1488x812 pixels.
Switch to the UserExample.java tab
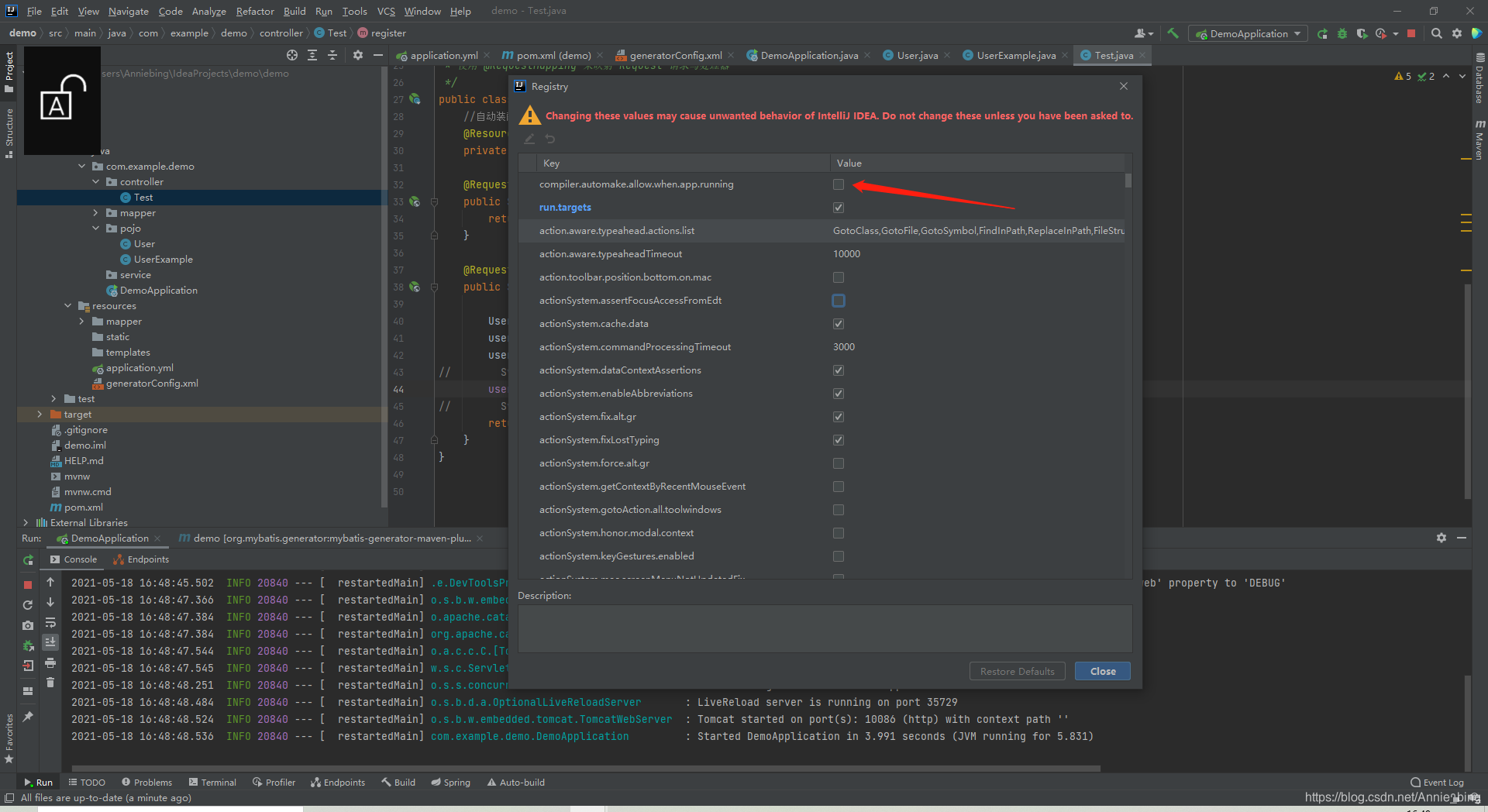point(1015,55)
